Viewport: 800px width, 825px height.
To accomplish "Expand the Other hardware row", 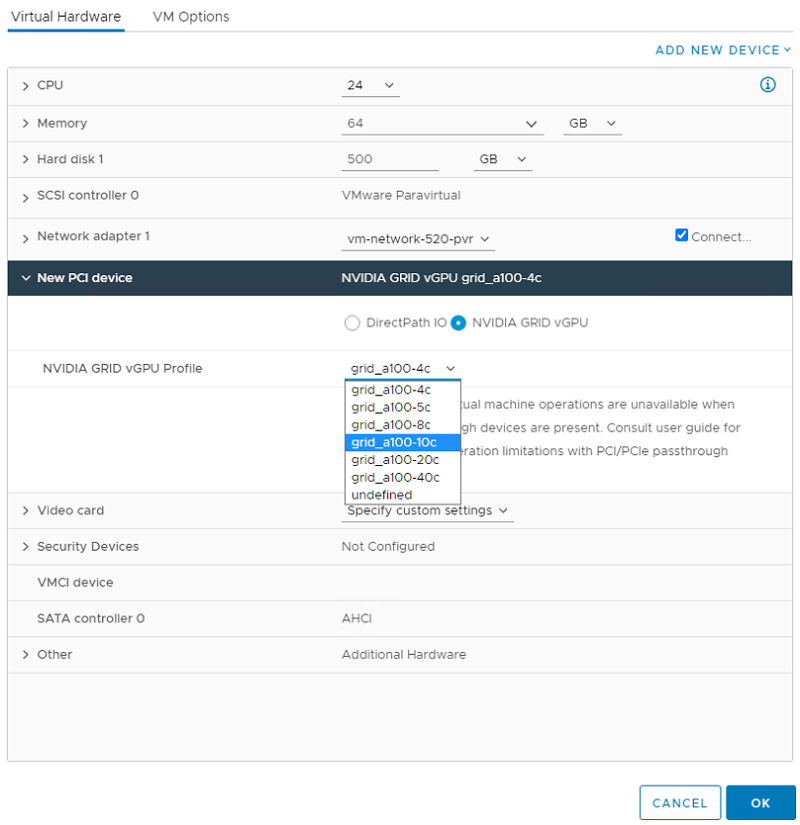I will [x=25, y=655].
